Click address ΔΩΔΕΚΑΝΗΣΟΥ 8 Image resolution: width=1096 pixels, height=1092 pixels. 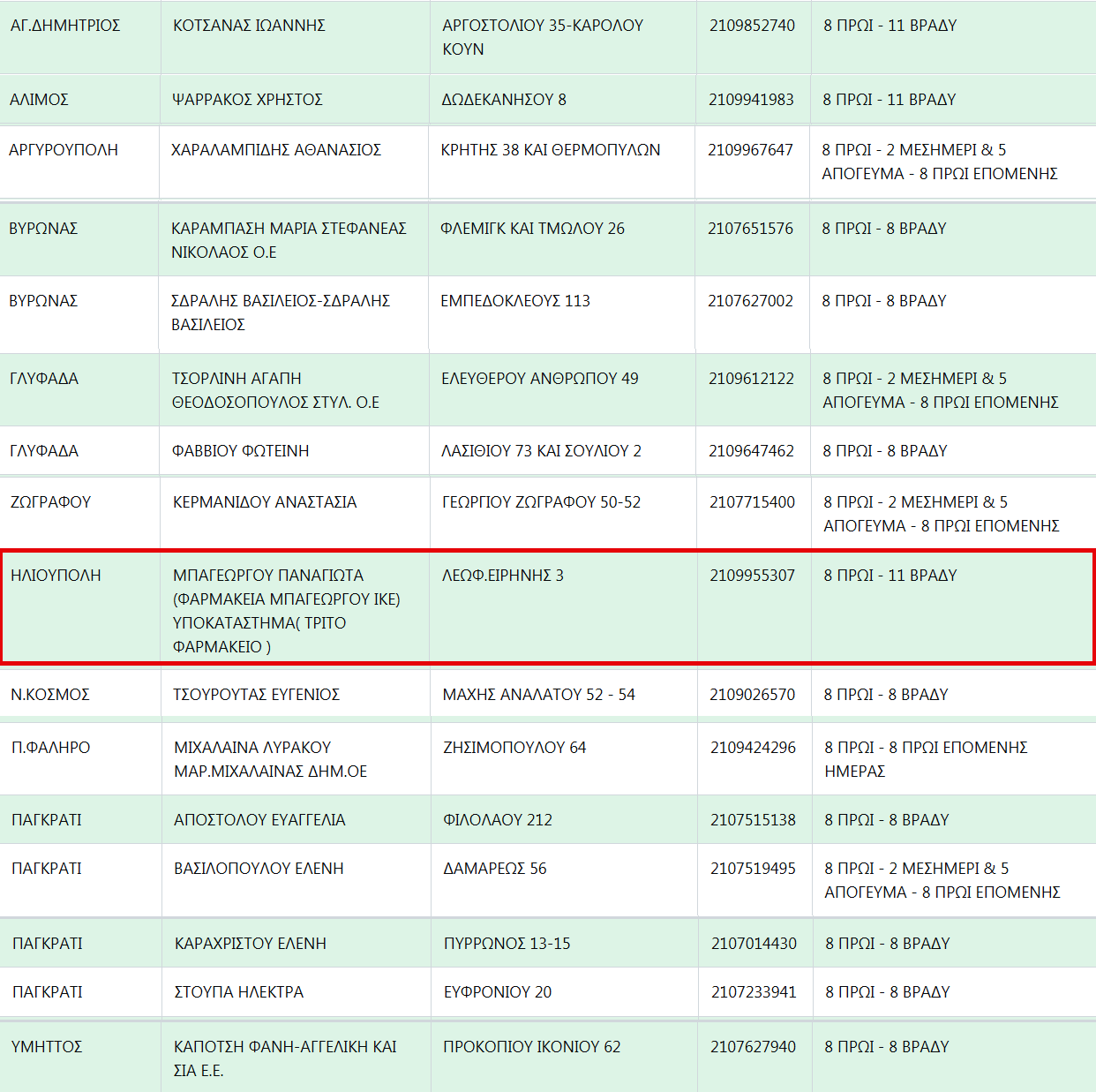pos(504,100)
